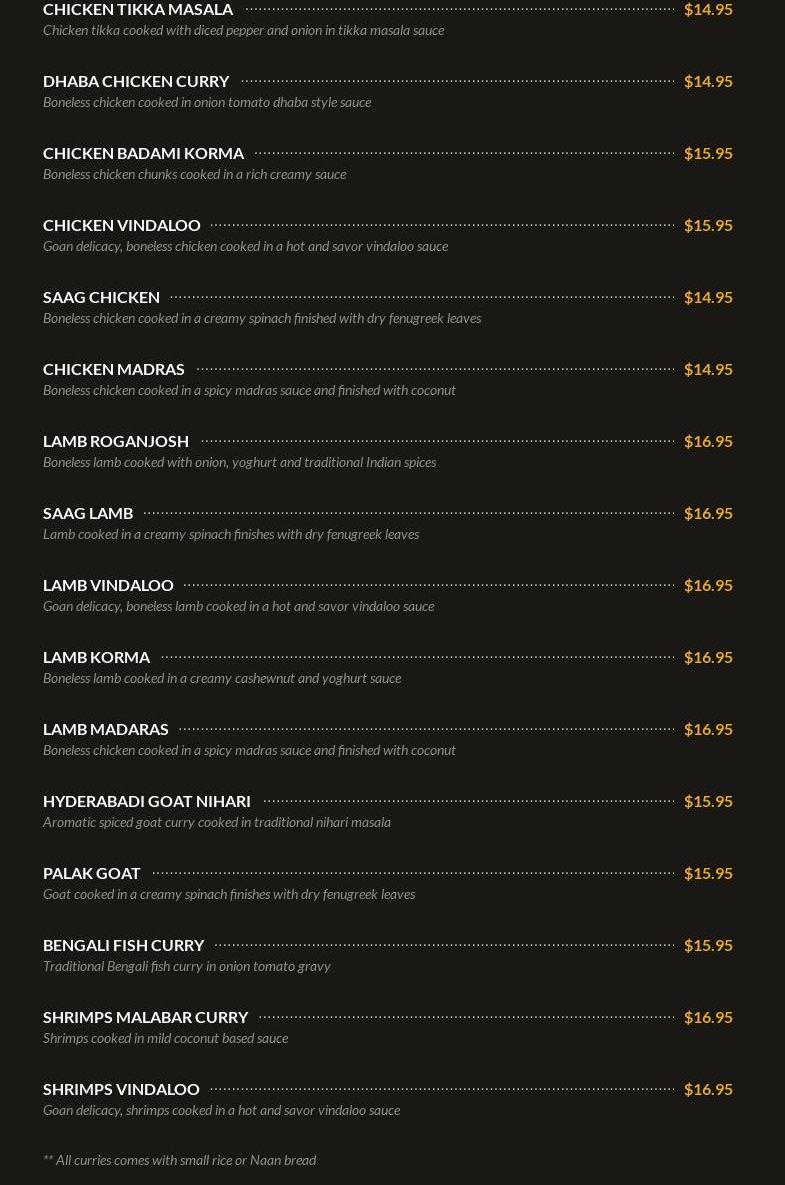This screenshot has height=1185, width=785.
Task: Select the Saag Lamb title
Action: (88, 513)
